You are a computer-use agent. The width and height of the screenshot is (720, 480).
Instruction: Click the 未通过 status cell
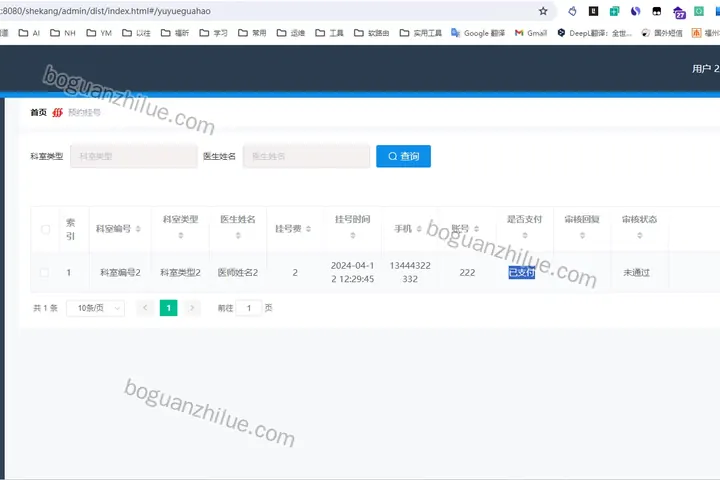pyautogui.click(x=636, y=272)
